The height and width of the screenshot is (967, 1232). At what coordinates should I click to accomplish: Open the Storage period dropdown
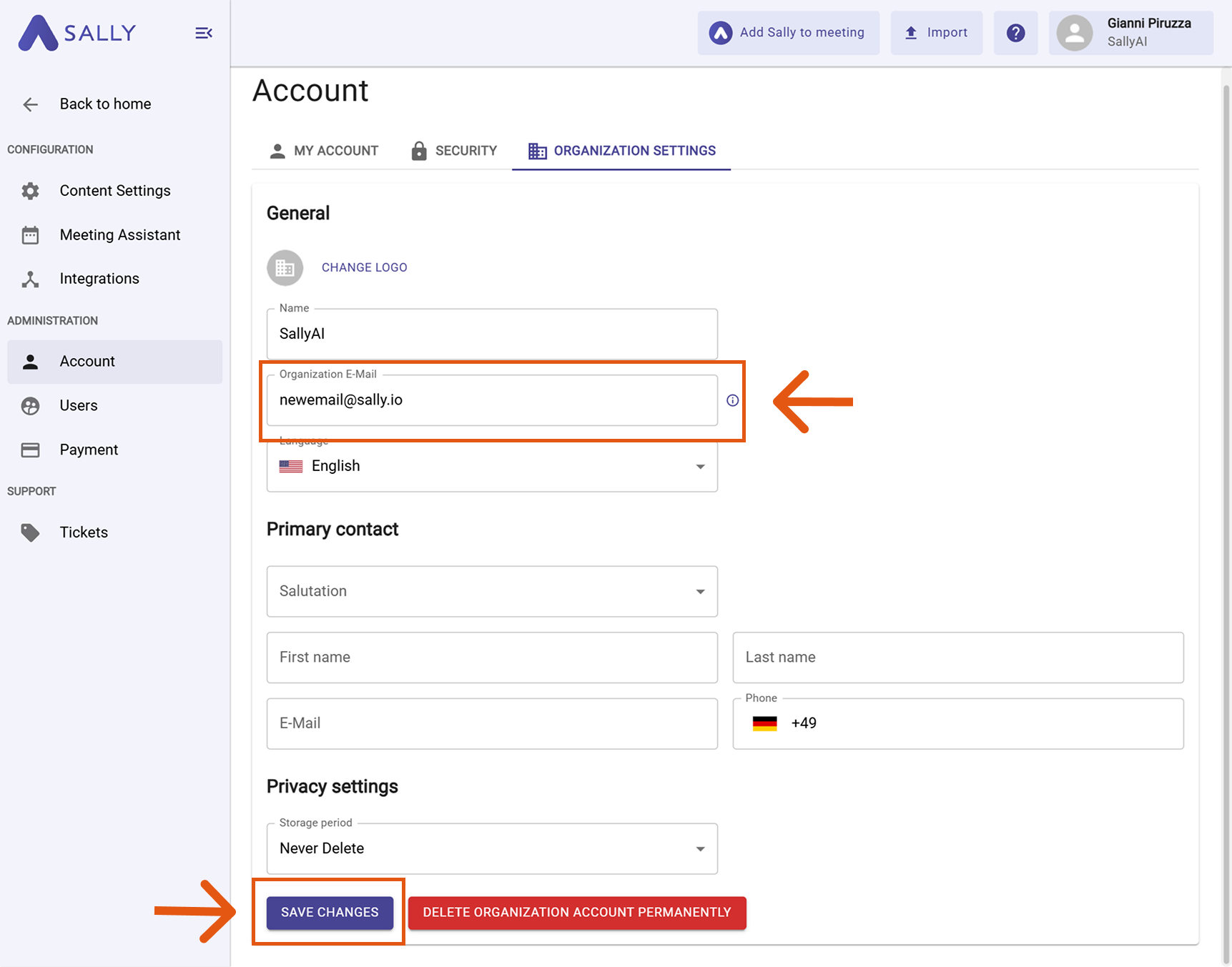[x=492, y=848]
